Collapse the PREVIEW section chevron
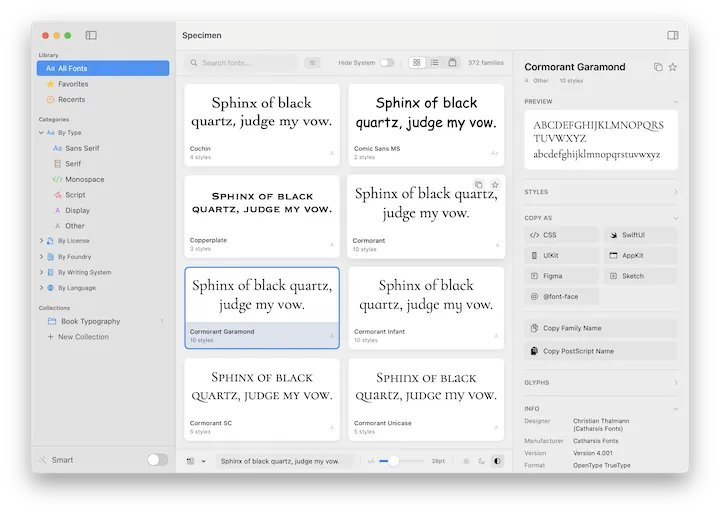Image resolution: width=720 pixels, height=514 pixels. click(675, 102)
